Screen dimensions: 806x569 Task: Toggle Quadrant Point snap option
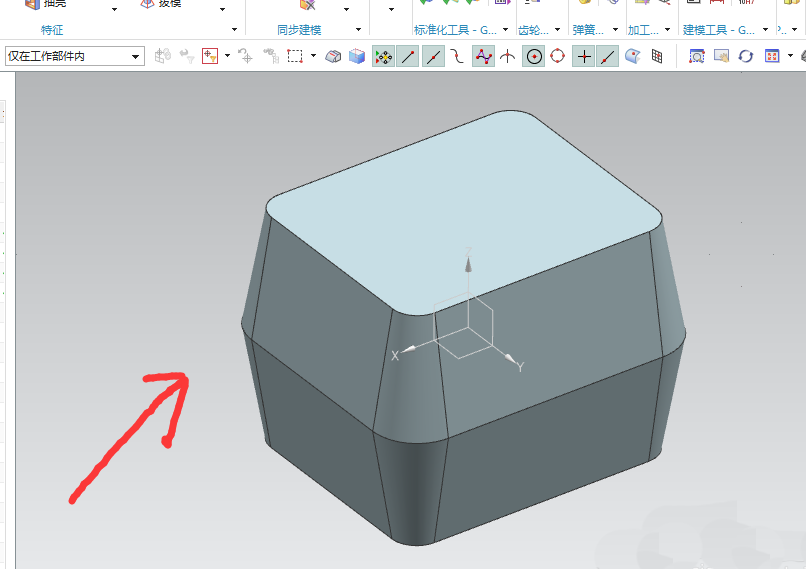pyautogui.click(x=558, y=56)
